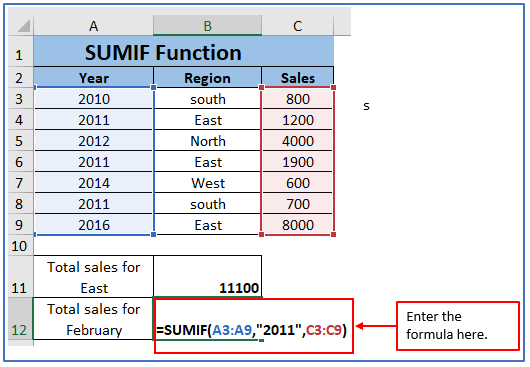530x367 pixels.
Task: Select the south region cell in row 3
Action: point(208,98)
